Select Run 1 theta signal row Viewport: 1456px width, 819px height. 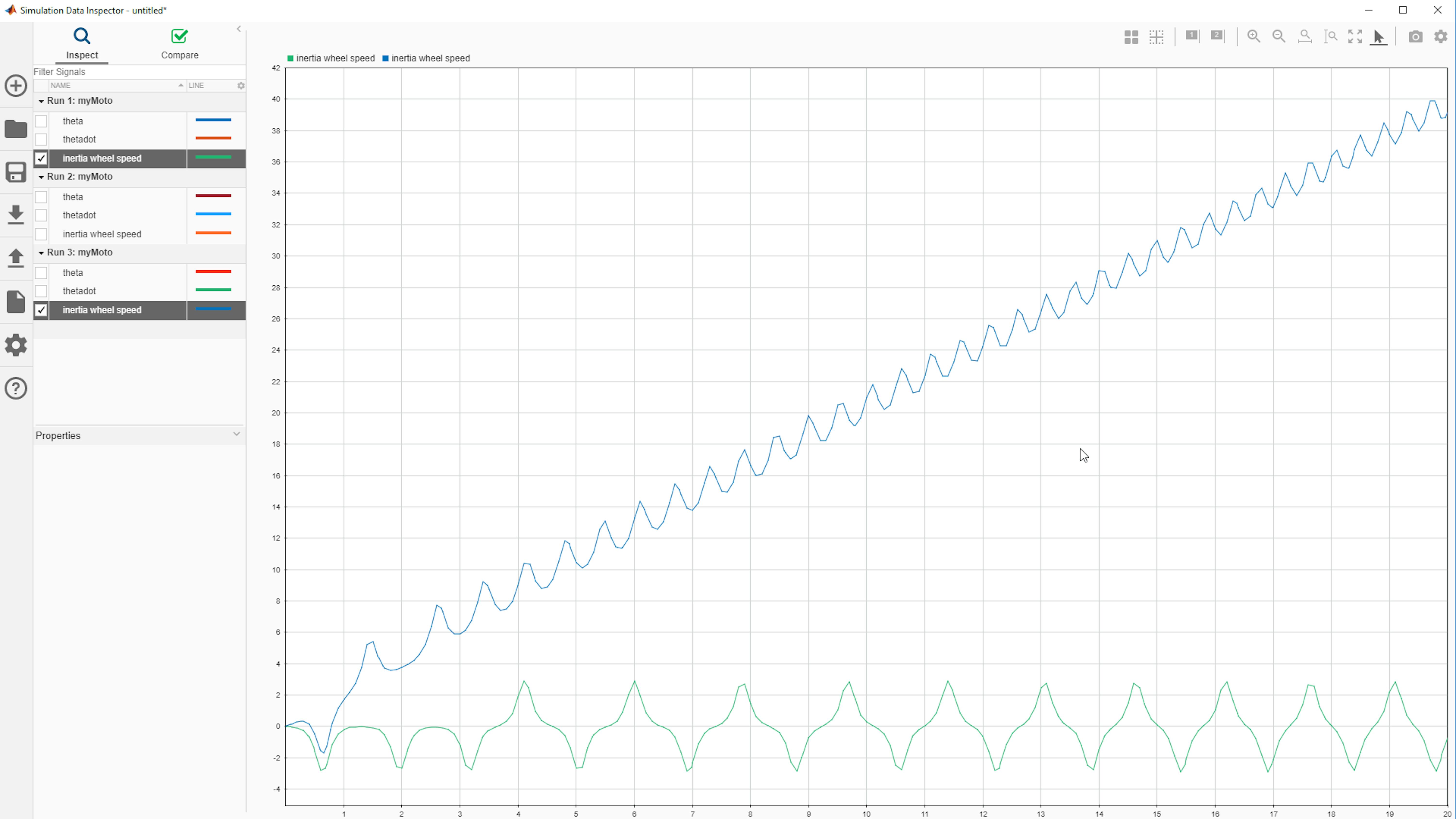(139, 121)
